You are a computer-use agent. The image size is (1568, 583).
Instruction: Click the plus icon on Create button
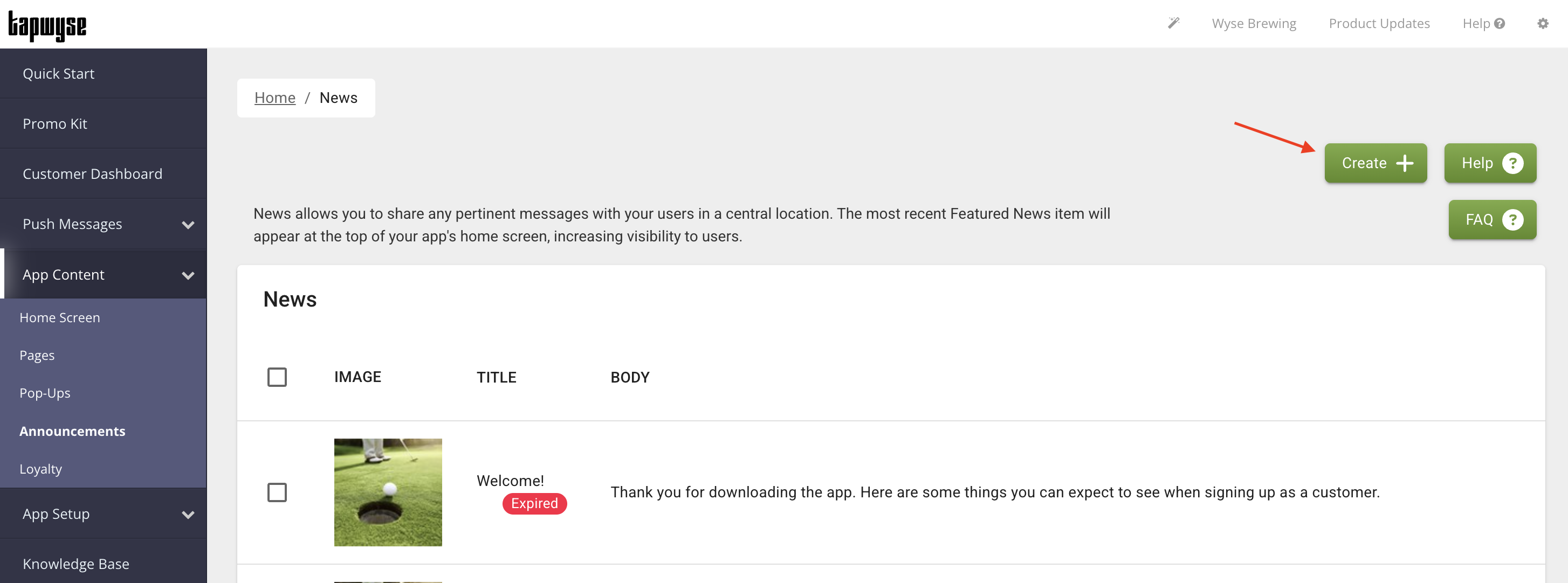pos(1405,163)
